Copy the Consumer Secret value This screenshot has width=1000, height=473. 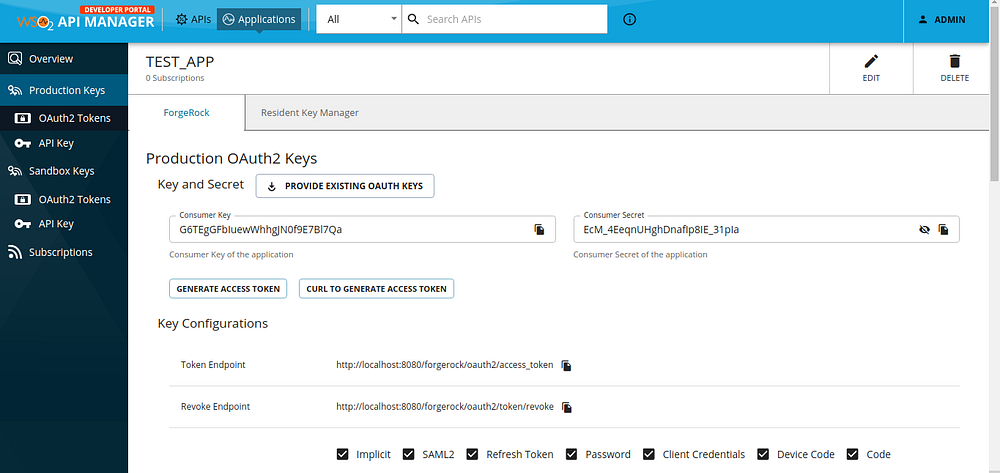944,229
